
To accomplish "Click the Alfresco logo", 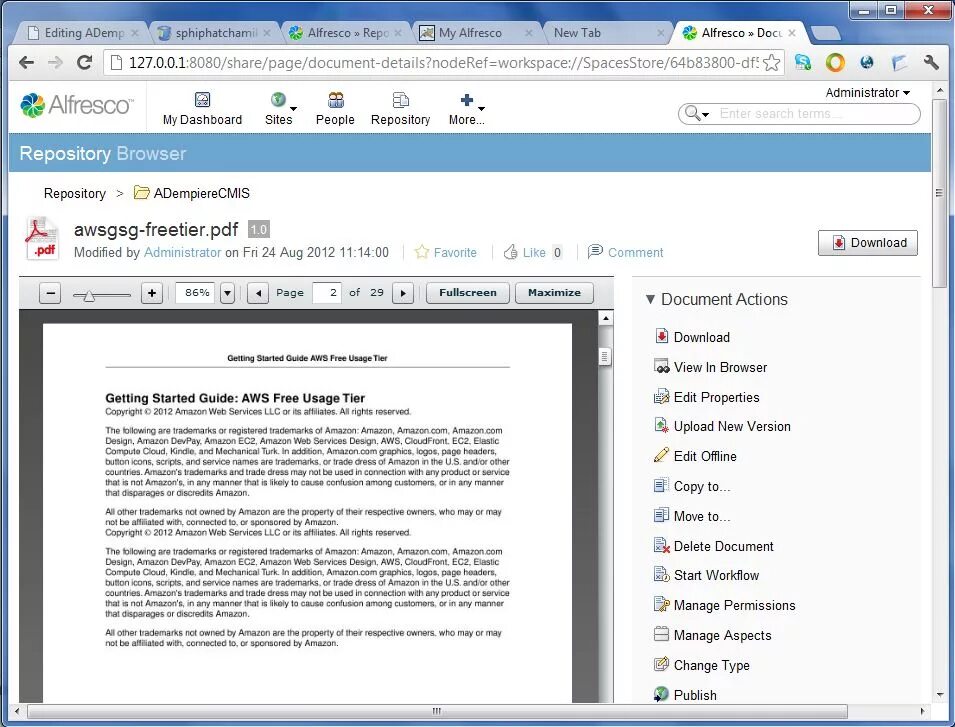I will [x=76, y=105].
